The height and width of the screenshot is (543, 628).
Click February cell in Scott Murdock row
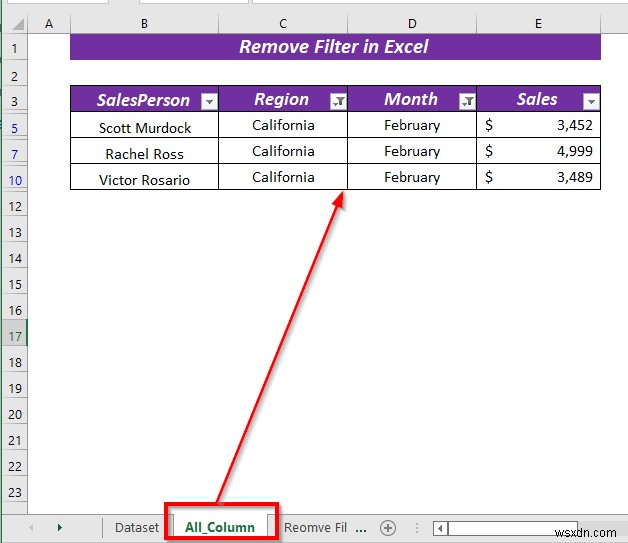412,125
